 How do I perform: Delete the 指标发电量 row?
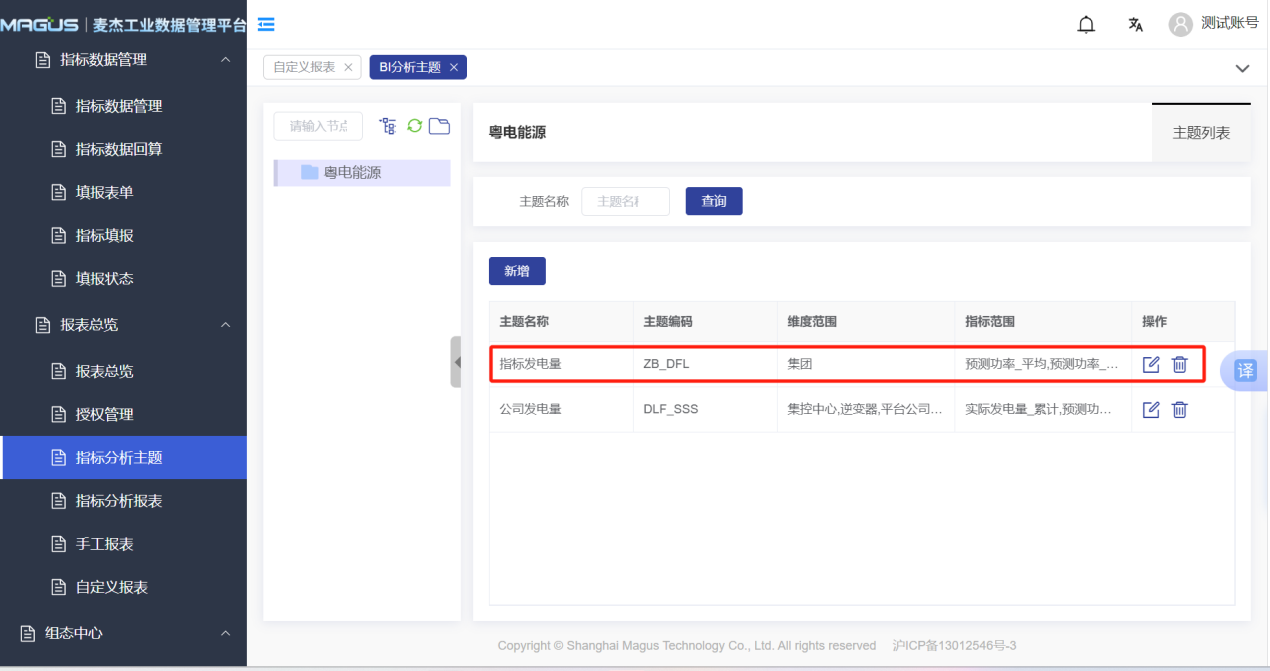[1180, 365]
